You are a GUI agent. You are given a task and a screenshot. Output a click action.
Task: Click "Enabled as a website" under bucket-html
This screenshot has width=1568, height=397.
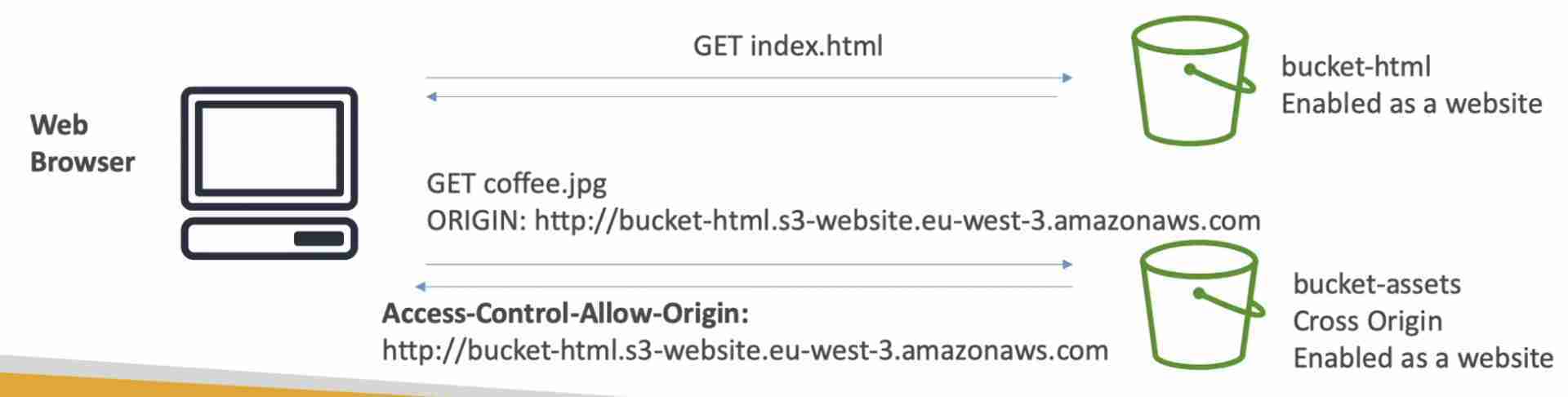(x=1411, y=104)
